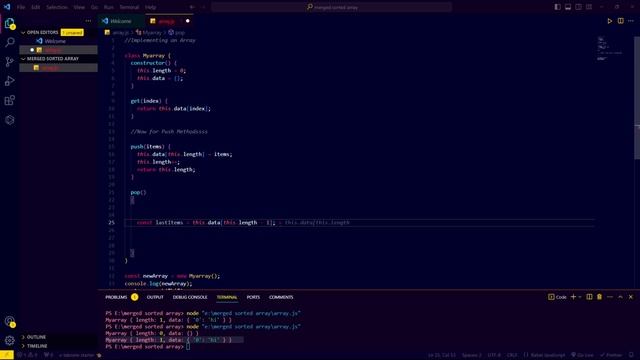
Task: Open the Extensions view
Action: tap(9, 100)
